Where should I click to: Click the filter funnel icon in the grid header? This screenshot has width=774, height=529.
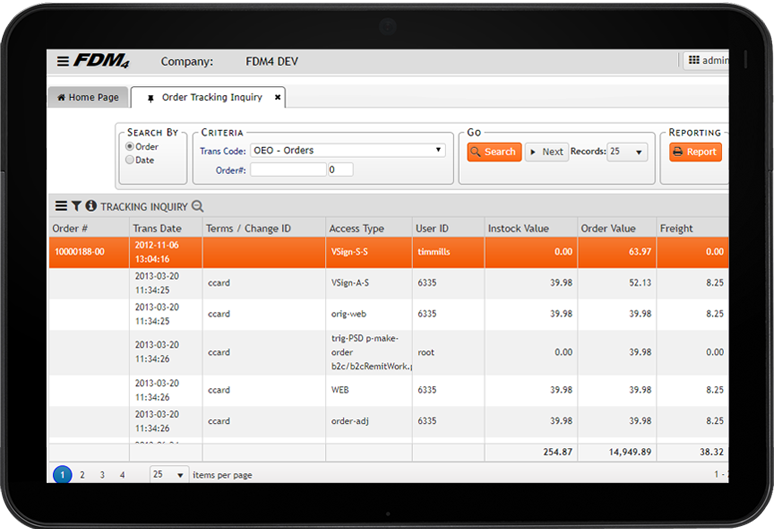coord(76,206)
